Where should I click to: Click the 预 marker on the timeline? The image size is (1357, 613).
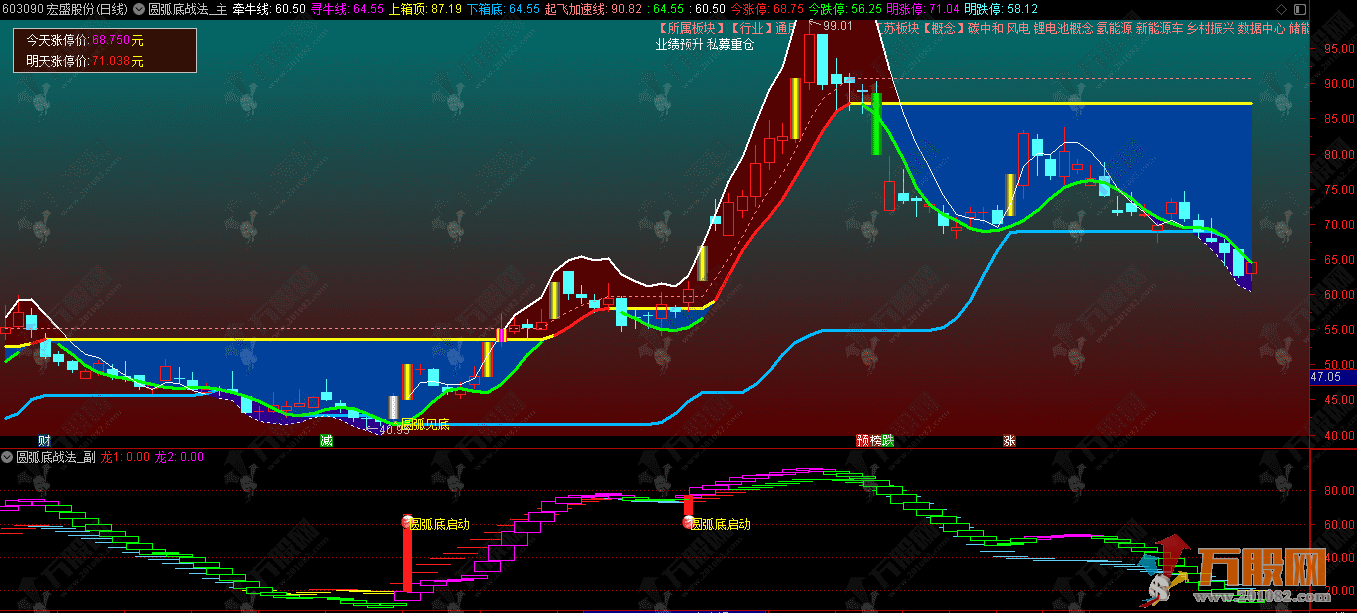tap(862, 440)
